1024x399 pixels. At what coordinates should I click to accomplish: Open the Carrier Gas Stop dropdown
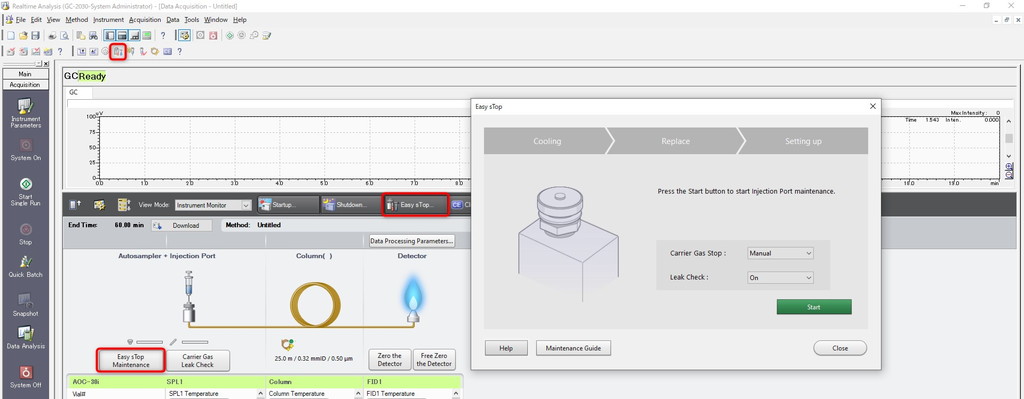click(780, 253)
